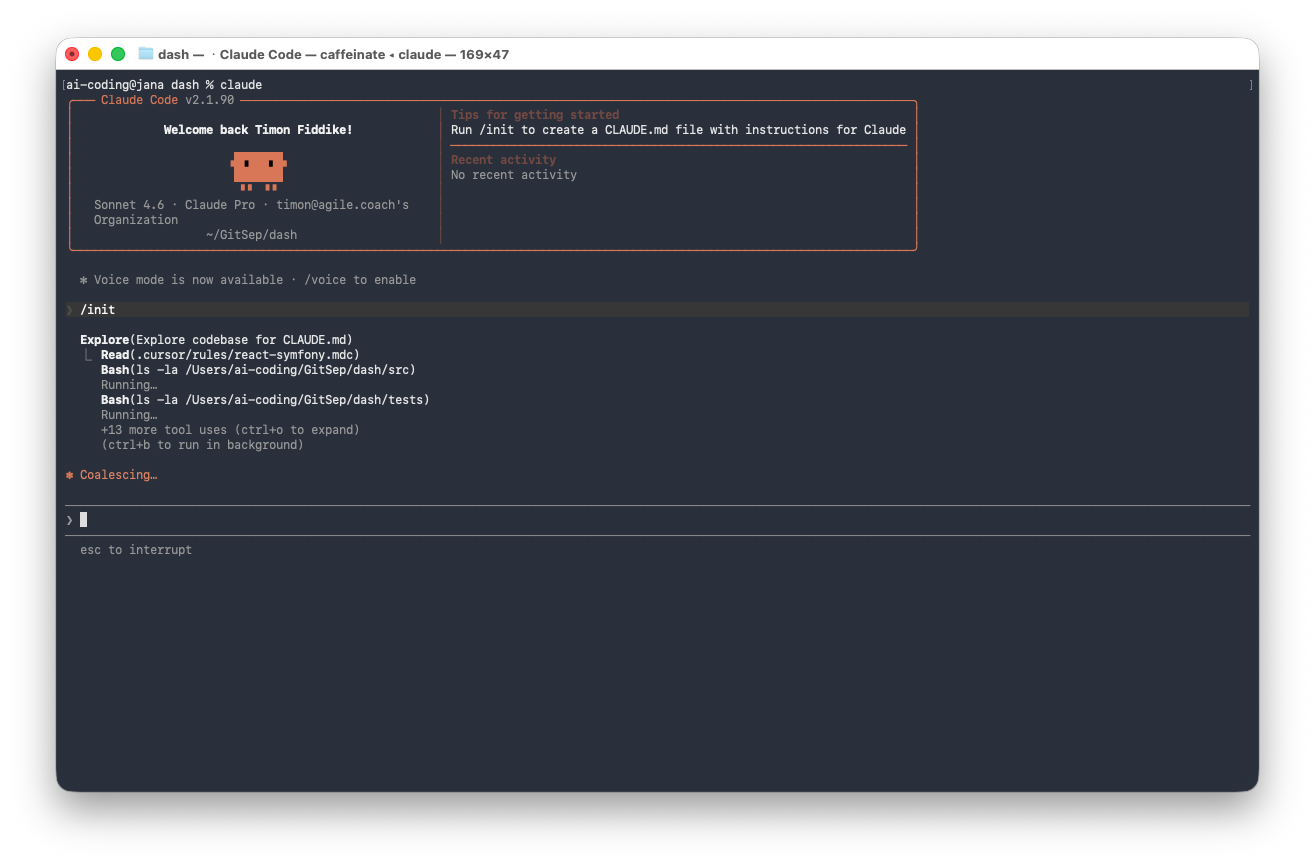Screen dimensions: 1315x866
Task: Click the tree branch marker before Read
Action: tap(89, 356)
